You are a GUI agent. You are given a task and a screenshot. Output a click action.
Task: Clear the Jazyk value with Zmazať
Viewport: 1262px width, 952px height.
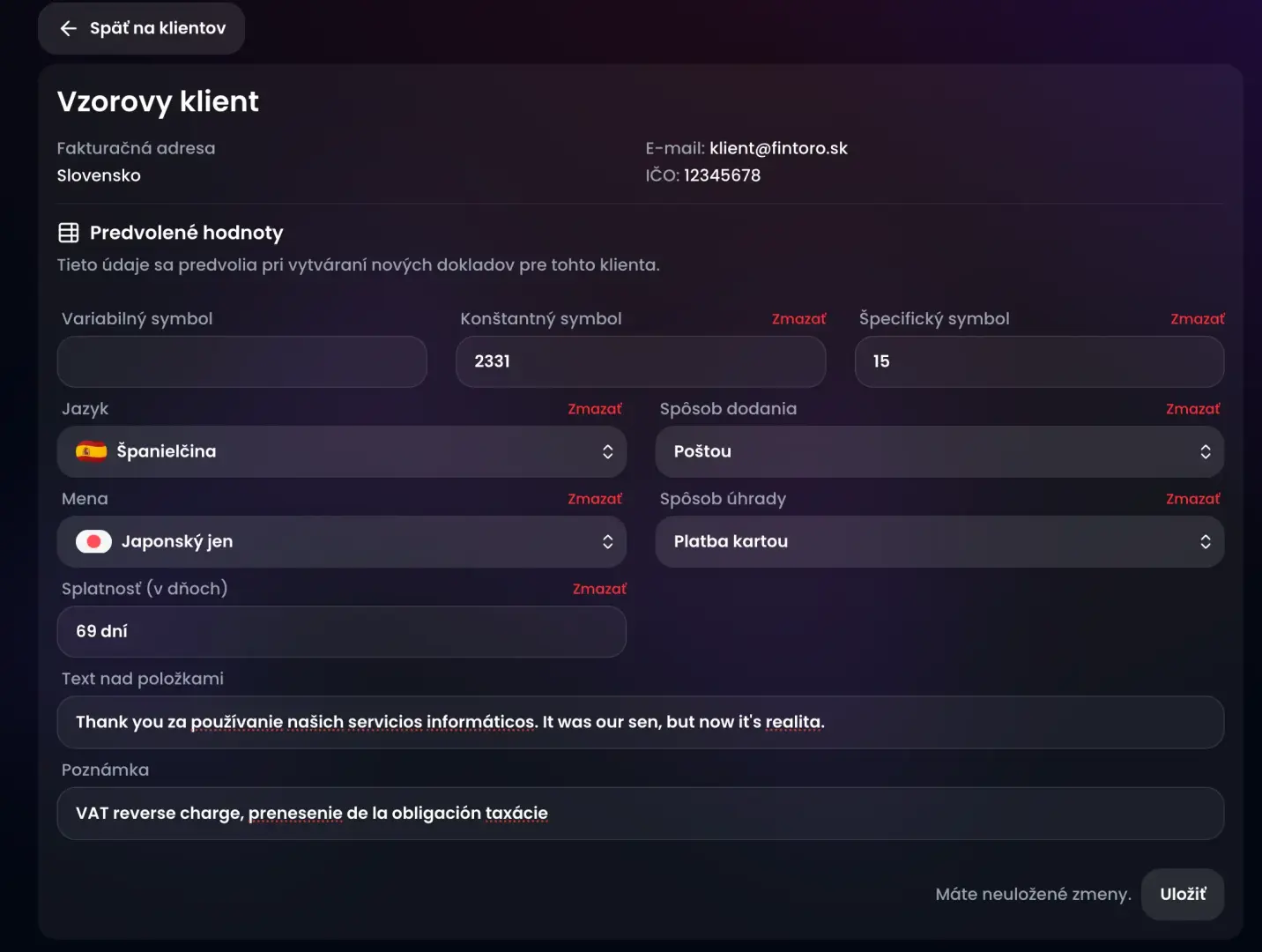tap(594, 409)
